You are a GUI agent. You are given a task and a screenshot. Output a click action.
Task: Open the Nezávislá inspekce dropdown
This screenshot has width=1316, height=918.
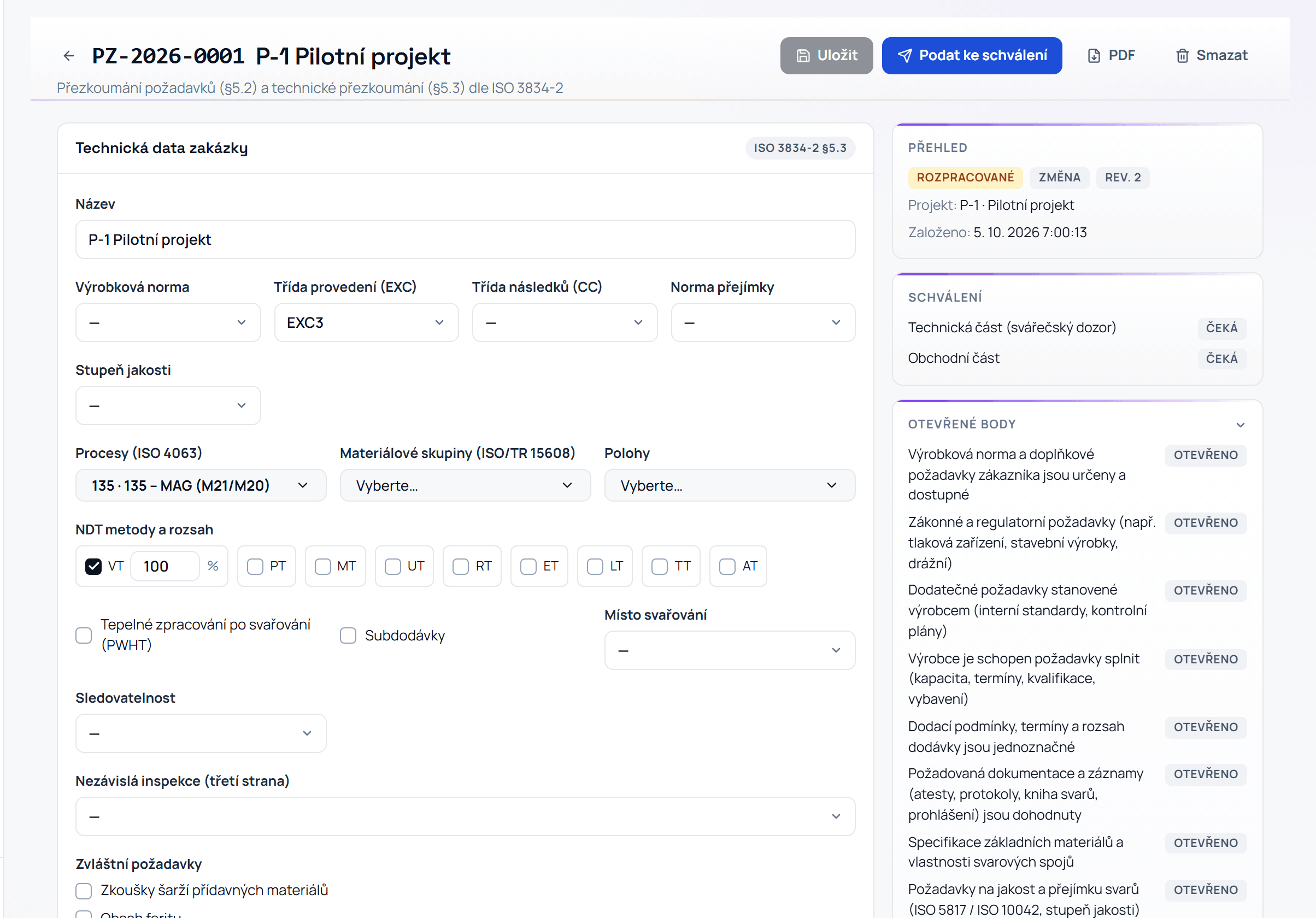coord(465,816)
